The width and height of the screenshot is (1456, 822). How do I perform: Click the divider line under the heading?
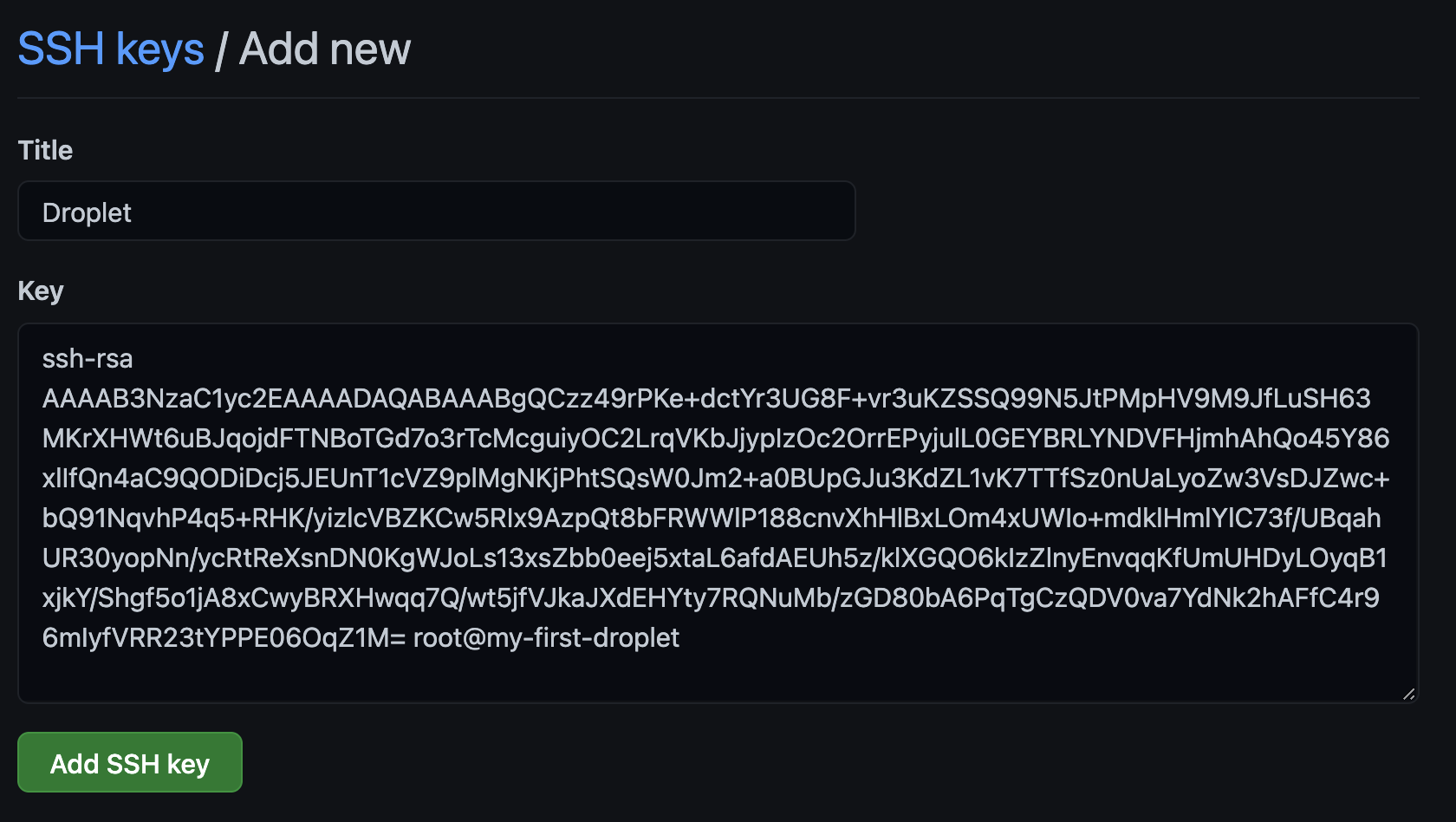[718, 98]
